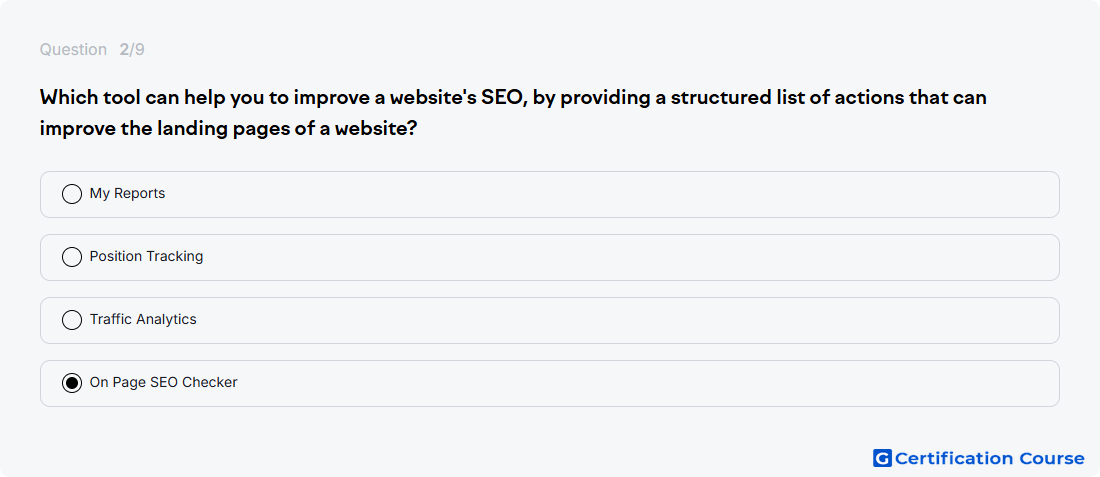Click the 'Traffic Analytics' answer label text

coord(142,320)
